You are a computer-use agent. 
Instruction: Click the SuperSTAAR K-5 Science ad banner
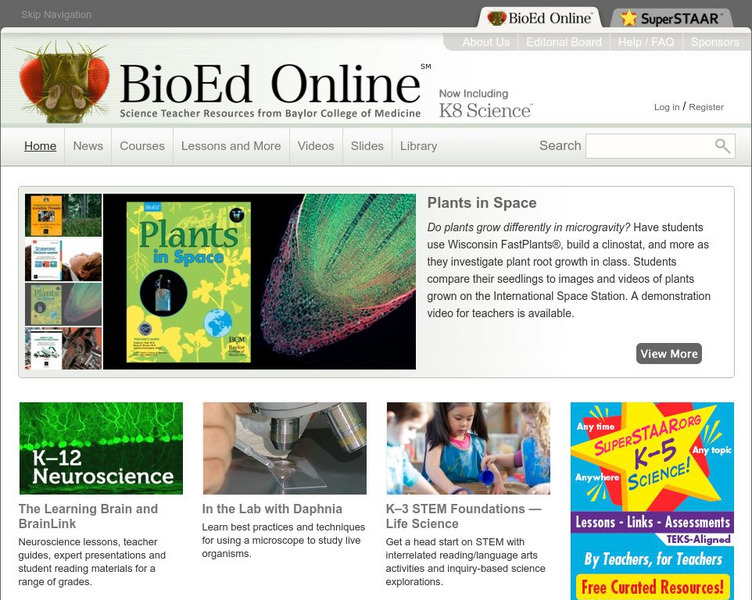pyautogui.click(x=652, y=501)
